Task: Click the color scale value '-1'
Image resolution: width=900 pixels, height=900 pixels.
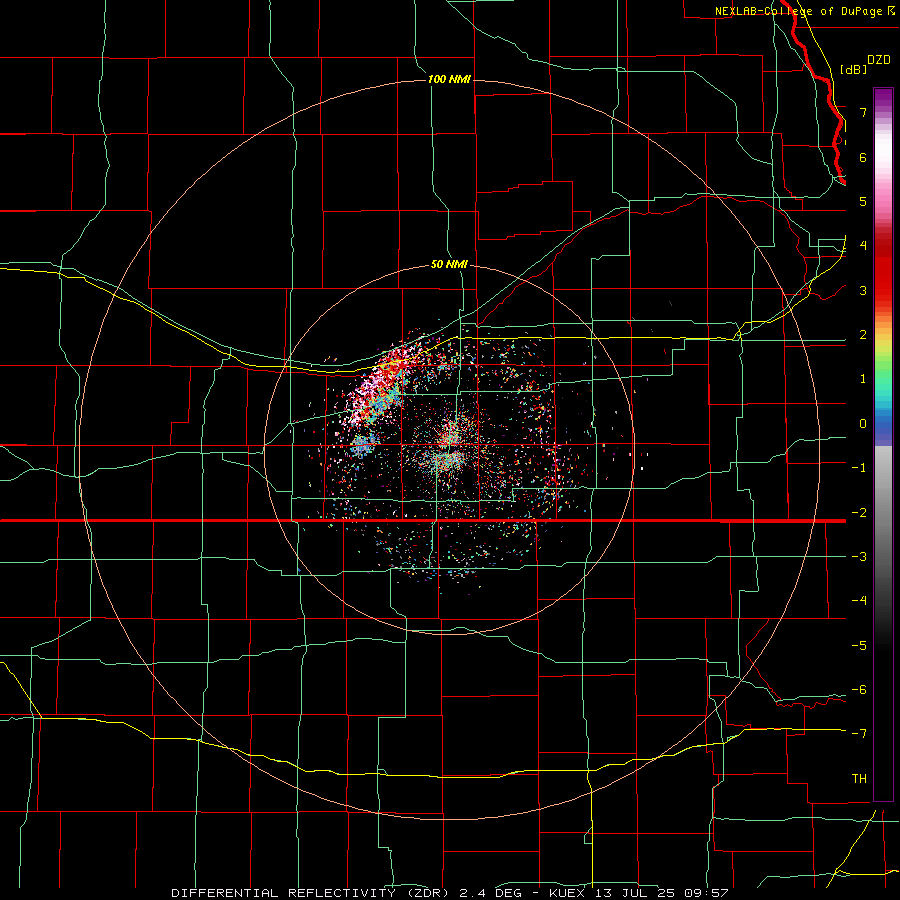Action: coord(859,468)
